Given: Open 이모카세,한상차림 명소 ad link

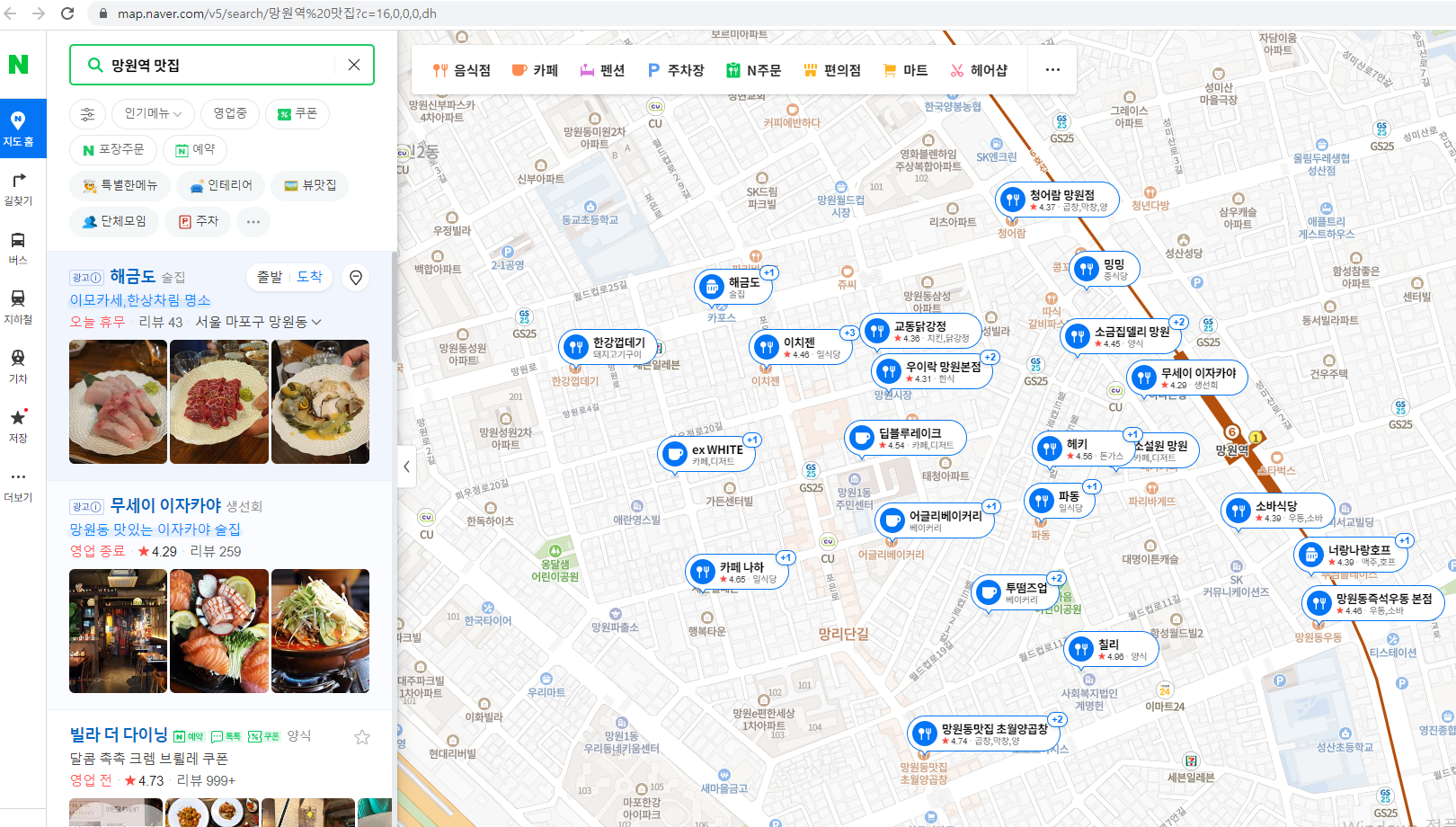Looking at the screenshot, I should [140, 300].
